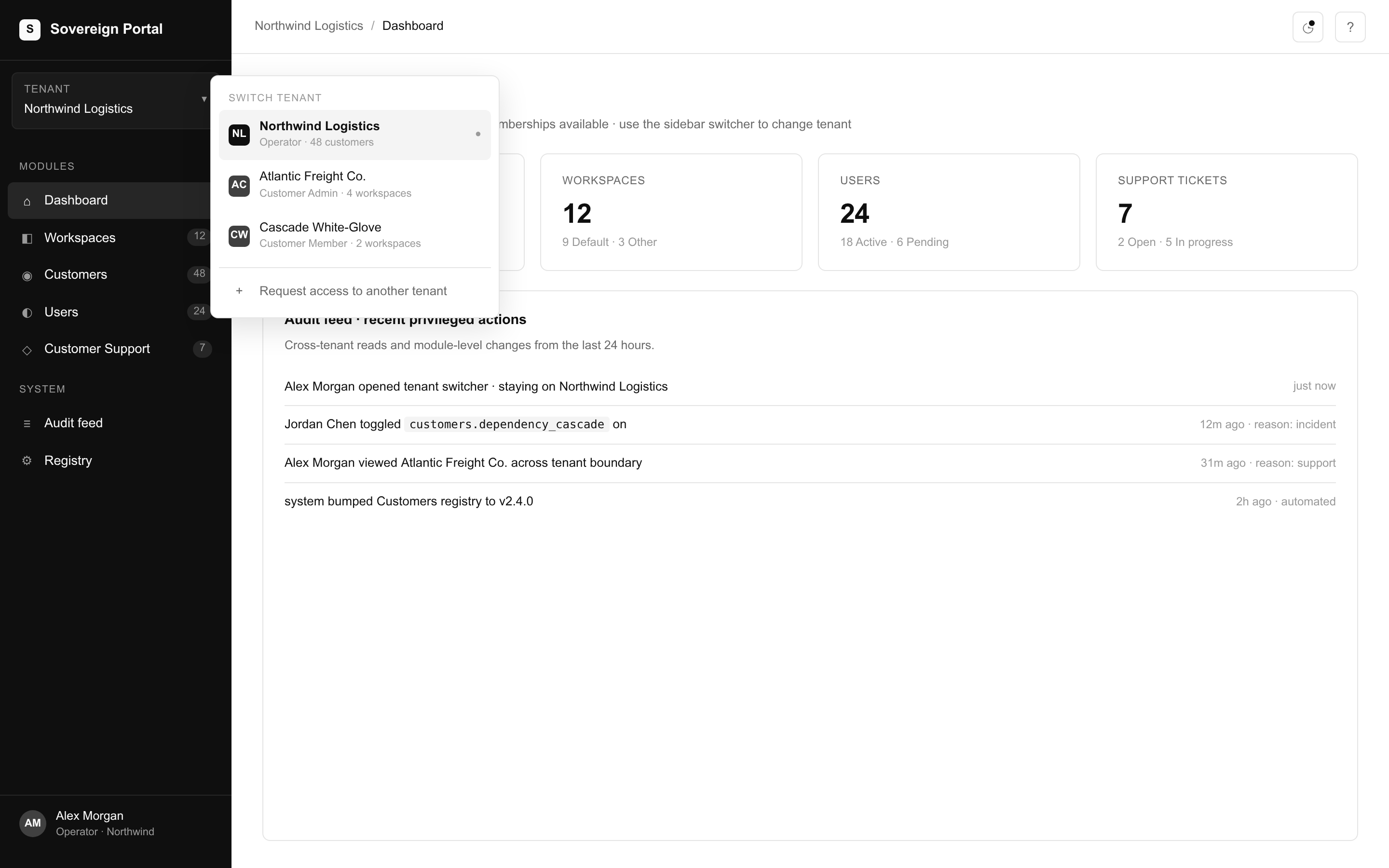
Task: Click the active-tenant dot on Northwind Logistics row
Action: (x=477, y=135)
